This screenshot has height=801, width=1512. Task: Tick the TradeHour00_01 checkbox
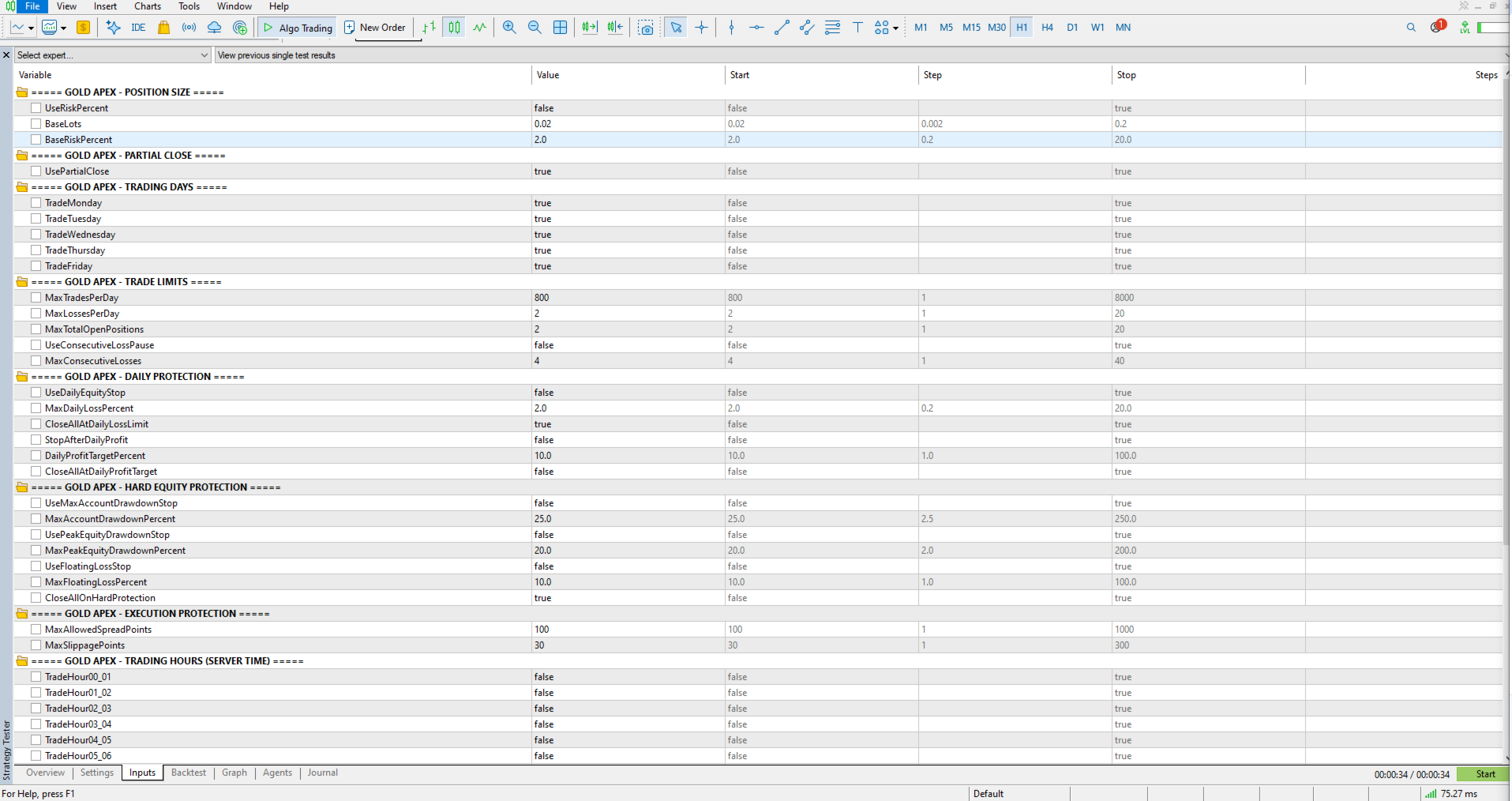tap(36, 677)
